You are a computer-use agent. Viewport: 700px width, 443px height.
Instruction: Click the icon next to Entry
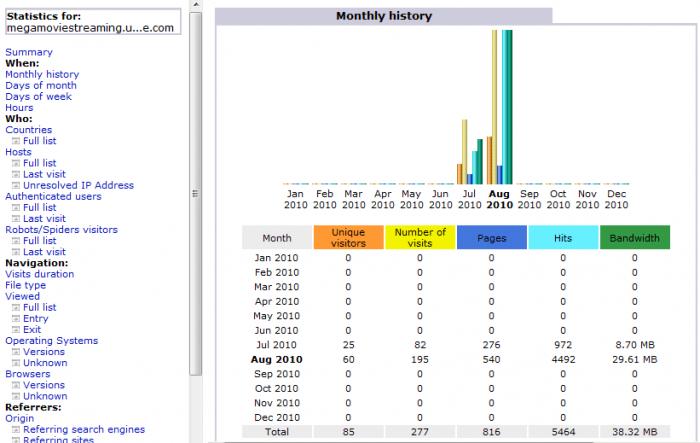pyautogui.click(x=16, y=318)
